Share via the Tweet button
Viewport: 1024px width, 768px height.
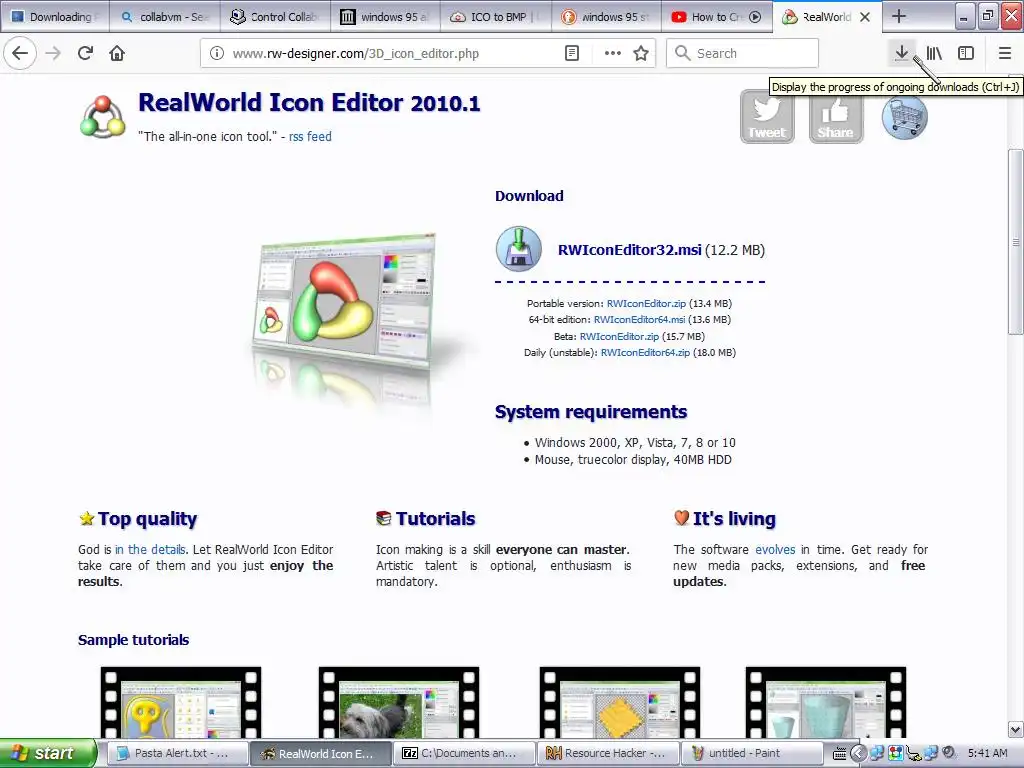(x=767, y=117)
